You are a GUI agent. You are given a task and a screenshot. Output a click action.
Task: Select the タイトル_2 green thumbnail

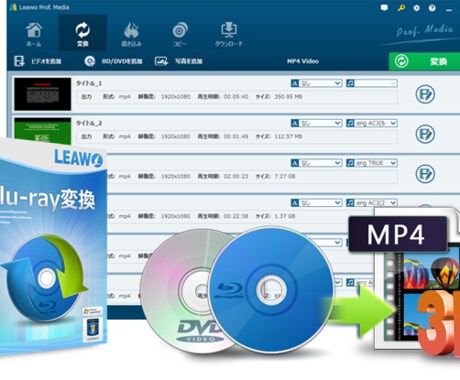click(x=43, y=130)
